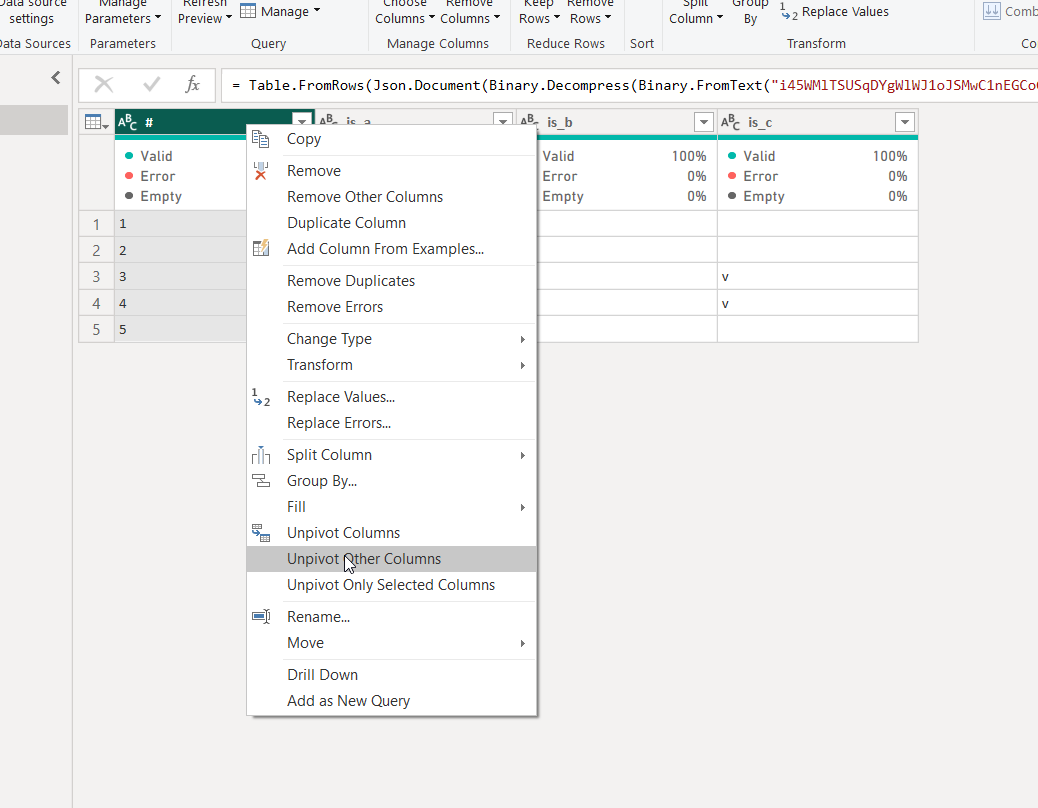Viewport: 1038px width, 808px height.
Task: Expand the Change Type submenu
Action: (x=522, y=339)
